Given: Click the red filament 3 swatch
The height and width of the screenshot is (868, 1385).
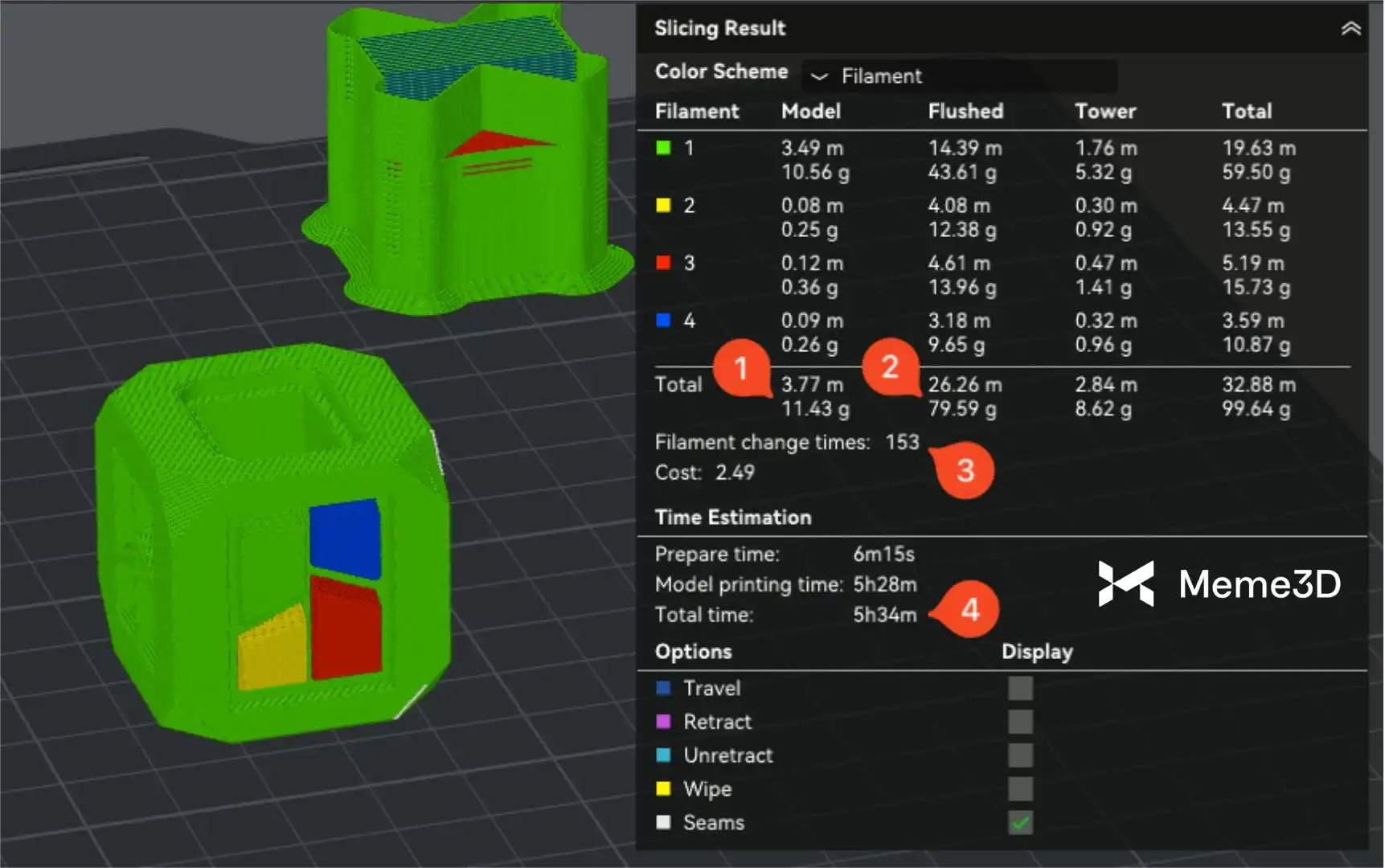Looking at the screenshot, I should tap(663, 263).
